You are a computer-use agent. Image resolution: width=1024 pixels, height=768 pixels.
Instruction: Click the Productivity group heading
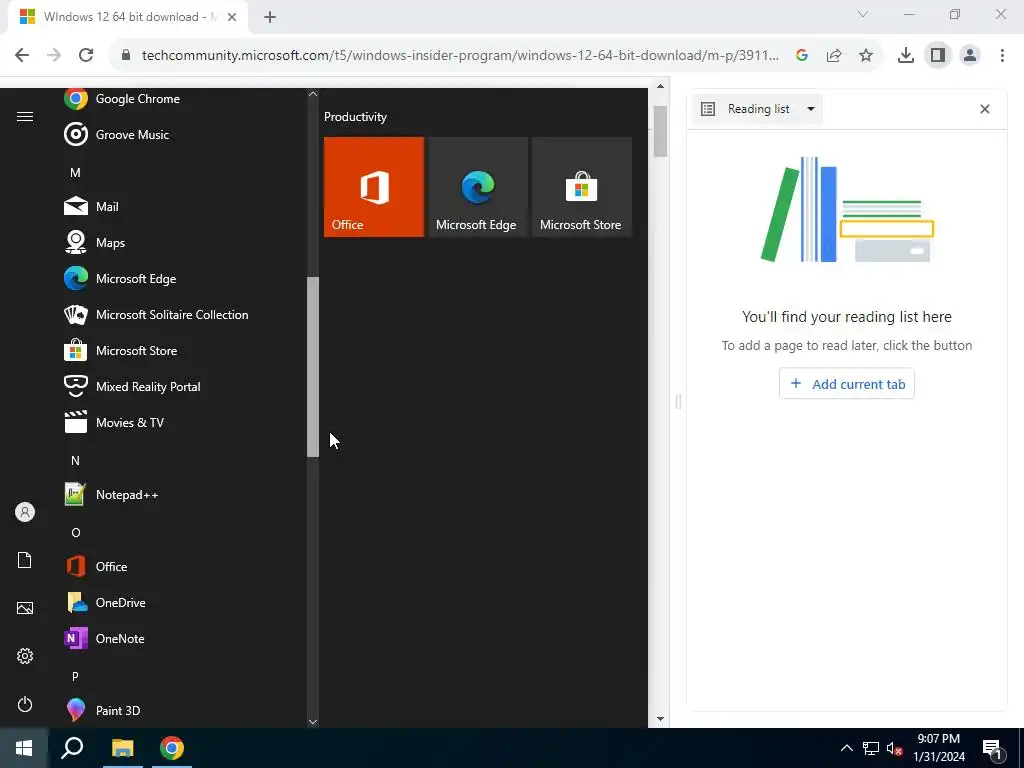coord(355,117)
